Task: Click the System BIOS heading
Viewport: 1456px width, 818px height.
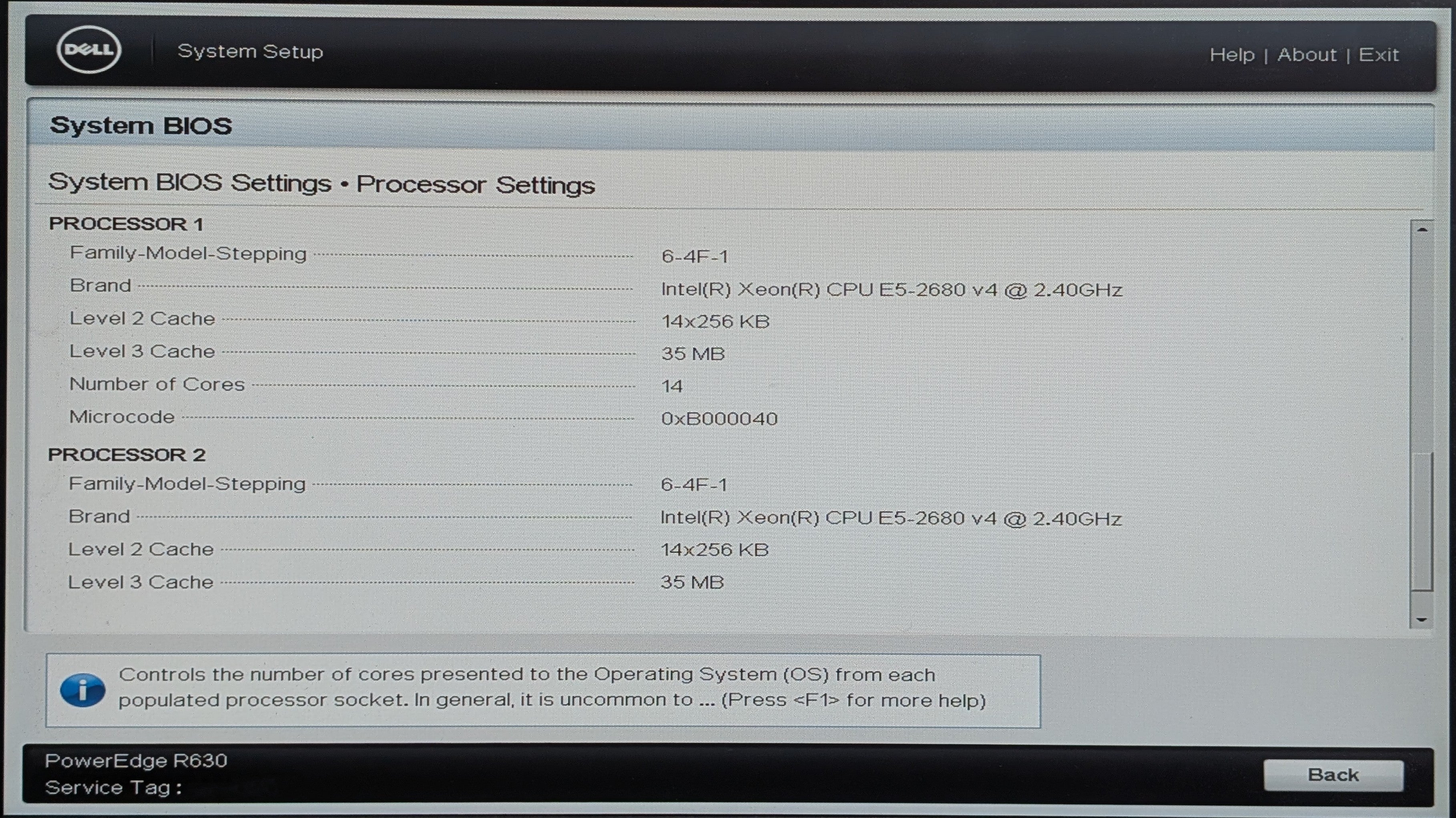Action: (141, 125)
